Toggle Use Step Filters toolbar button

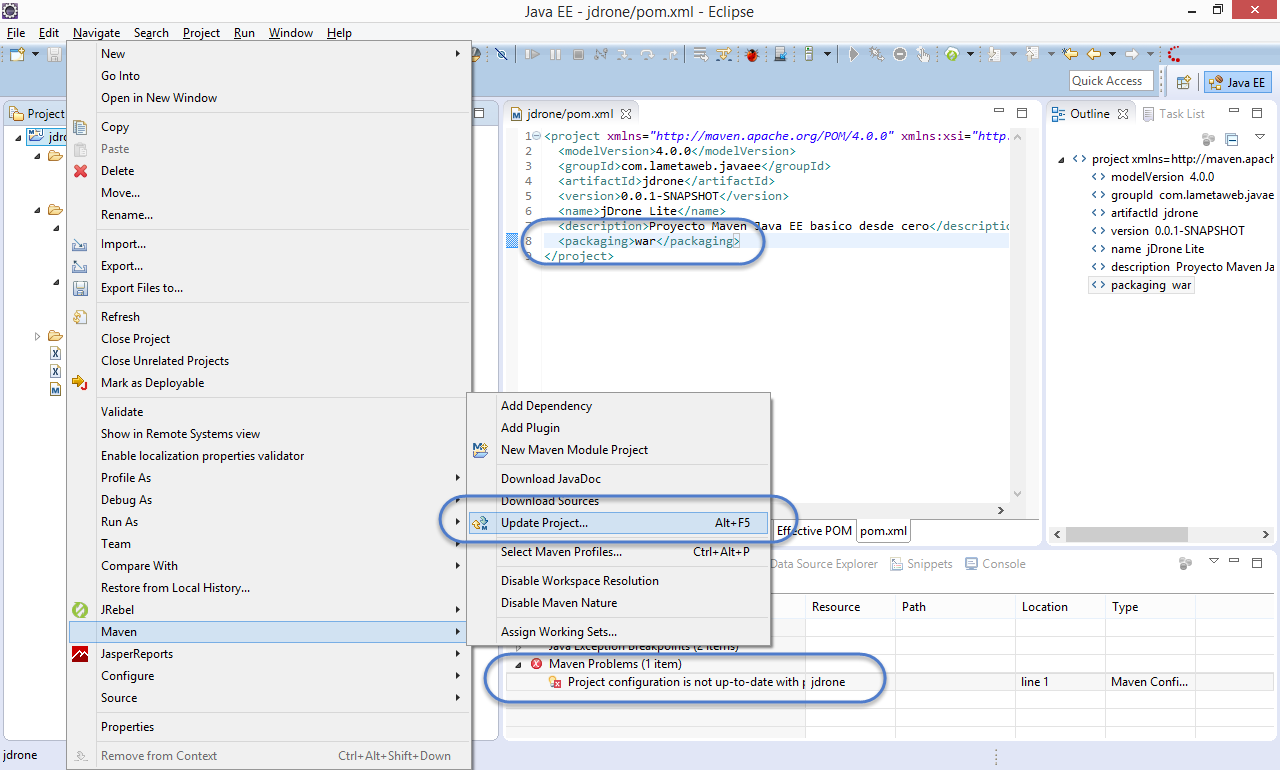click(x=724, y=54)
